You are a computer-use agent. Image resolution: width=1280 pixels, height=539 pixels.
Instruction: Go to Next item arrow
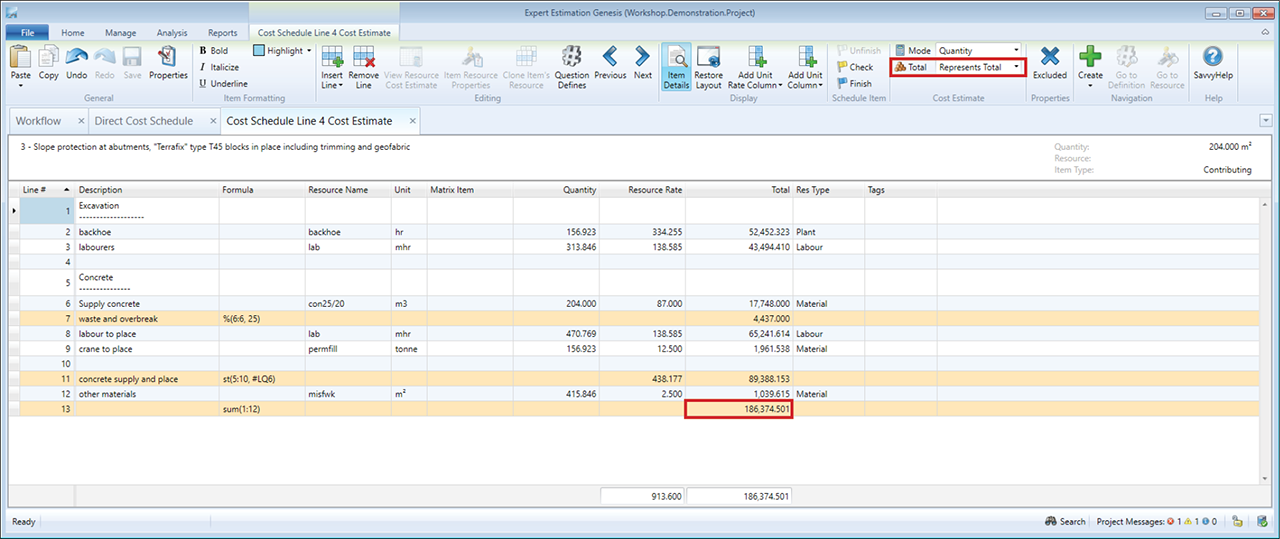pos(642,58)
